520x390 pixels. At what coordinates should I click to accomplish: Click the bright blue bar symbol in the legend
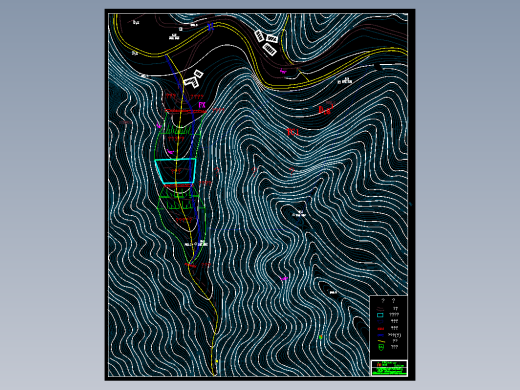coord(380,335)
